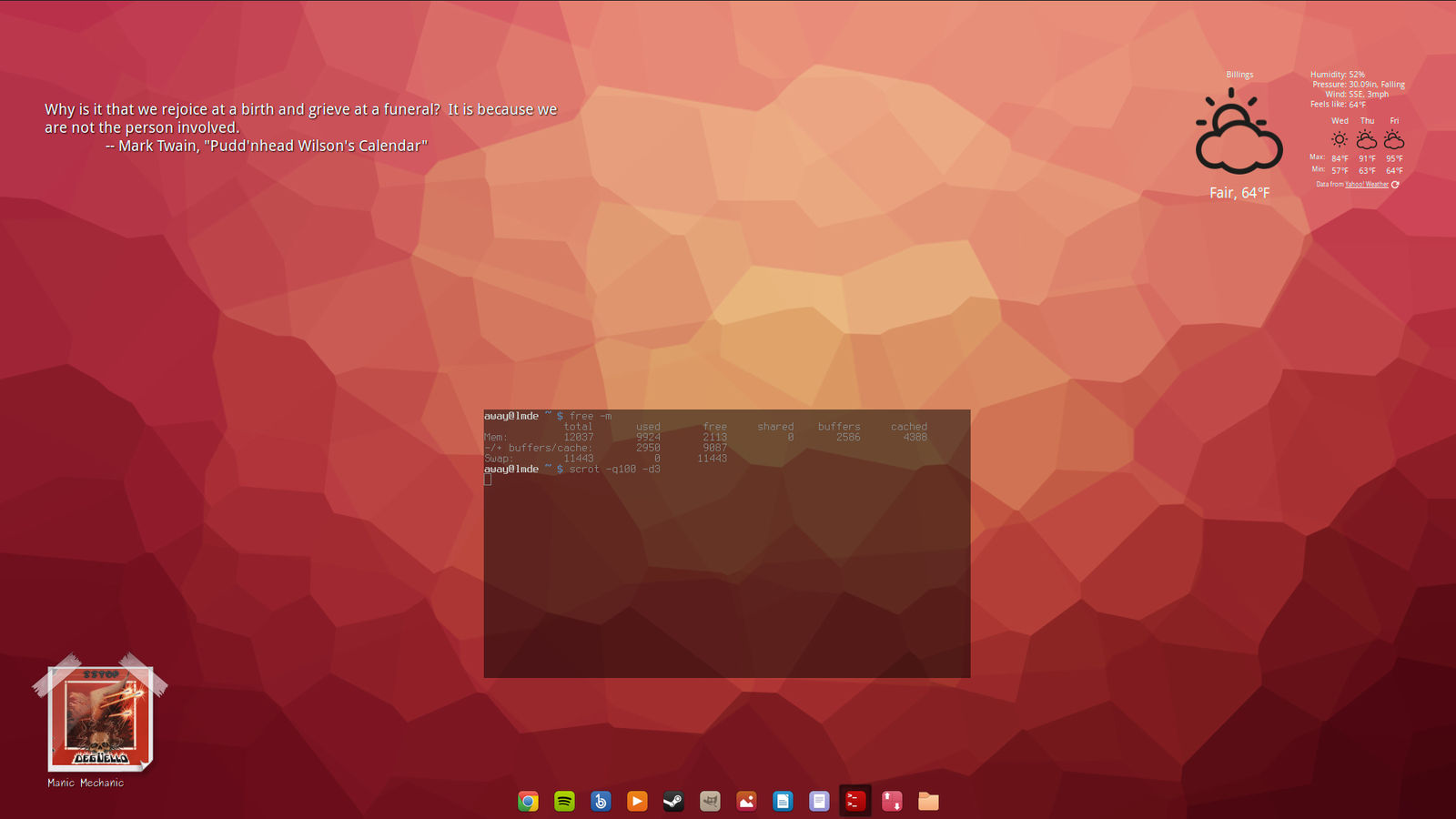Click the 'Pressure: 30.09in, Falling' reading

pyautogui.click(x=1359, y=85)
